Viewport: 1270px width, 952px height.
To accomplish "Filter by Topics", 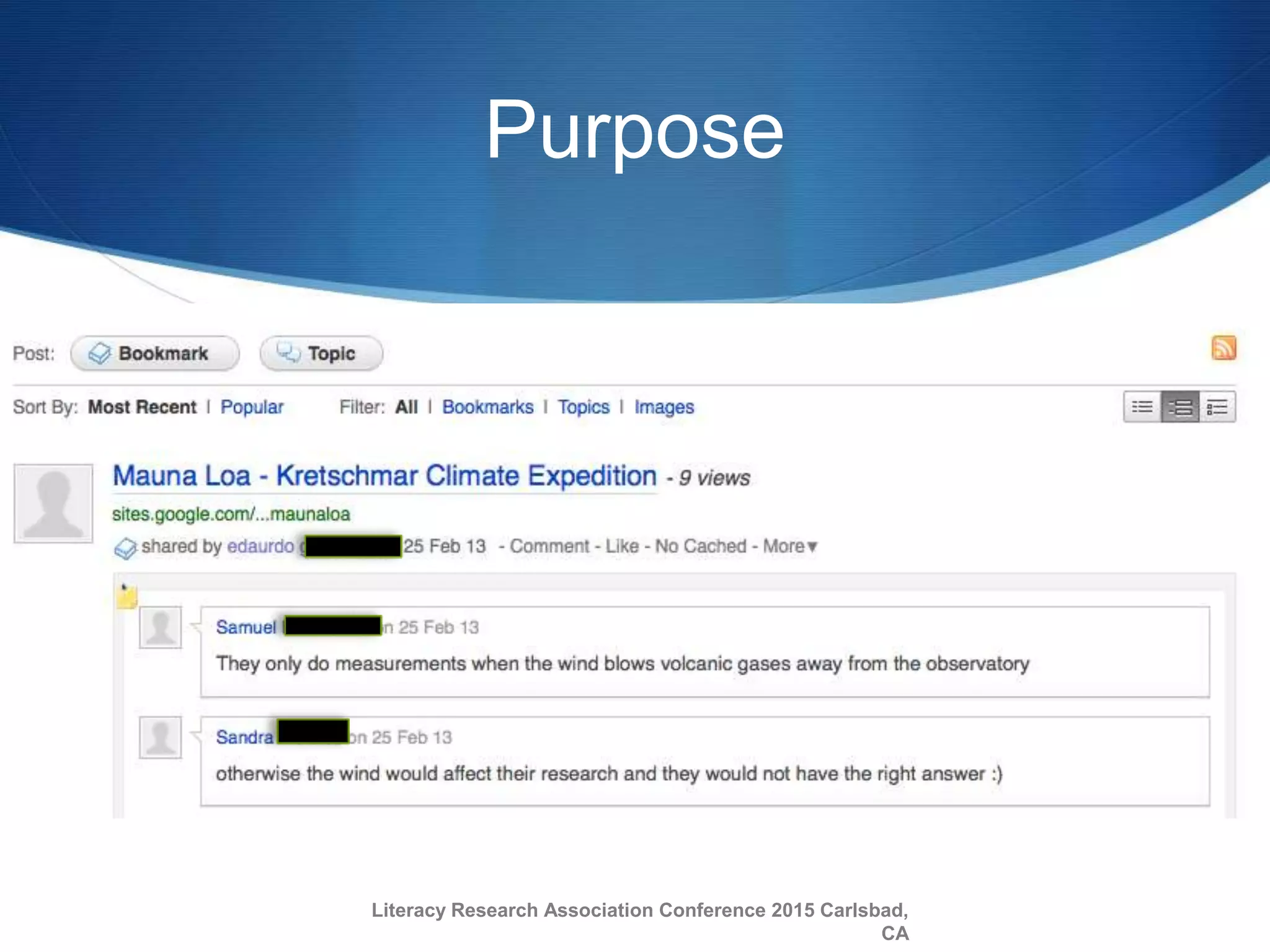I will coord(584,407).
